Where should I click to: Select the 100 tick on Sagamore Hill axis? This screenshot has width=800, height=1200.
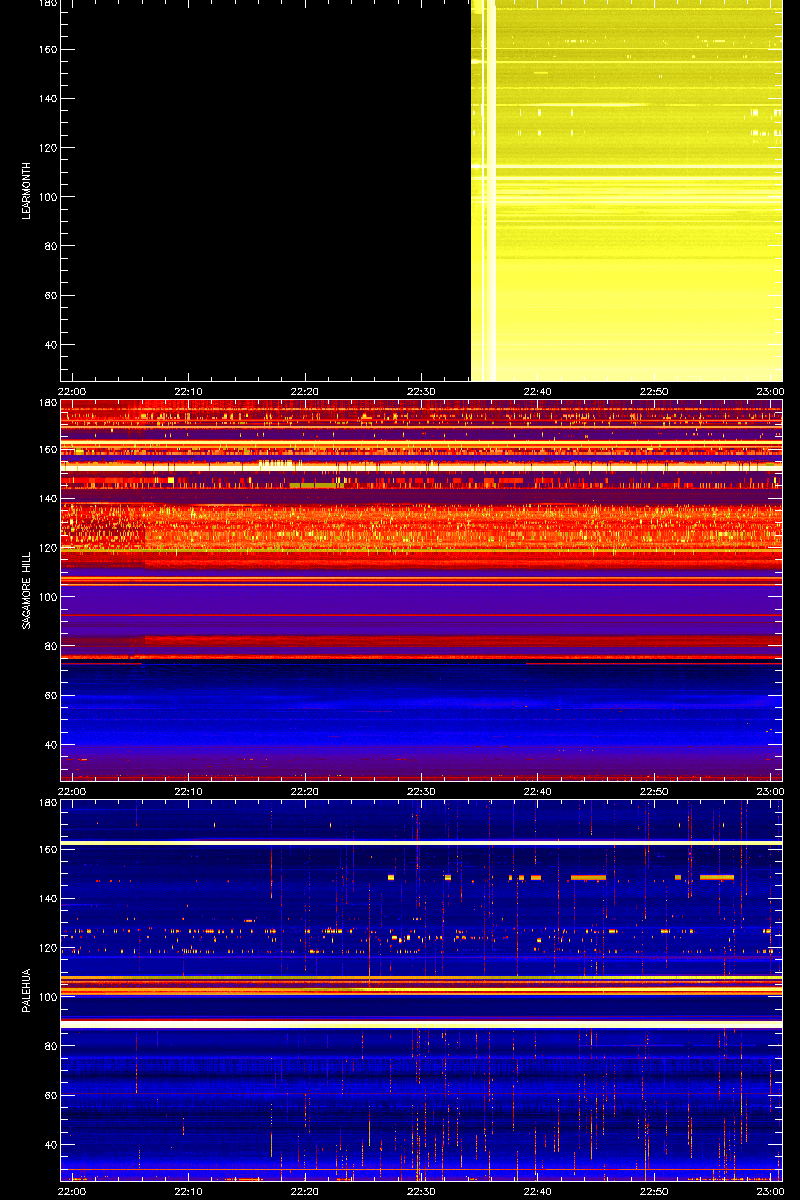(x=47, y=597)
